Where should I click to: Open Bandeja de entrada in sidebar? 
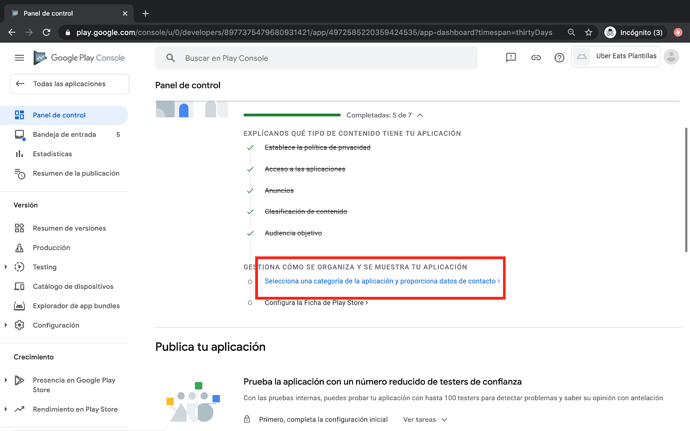64,134
